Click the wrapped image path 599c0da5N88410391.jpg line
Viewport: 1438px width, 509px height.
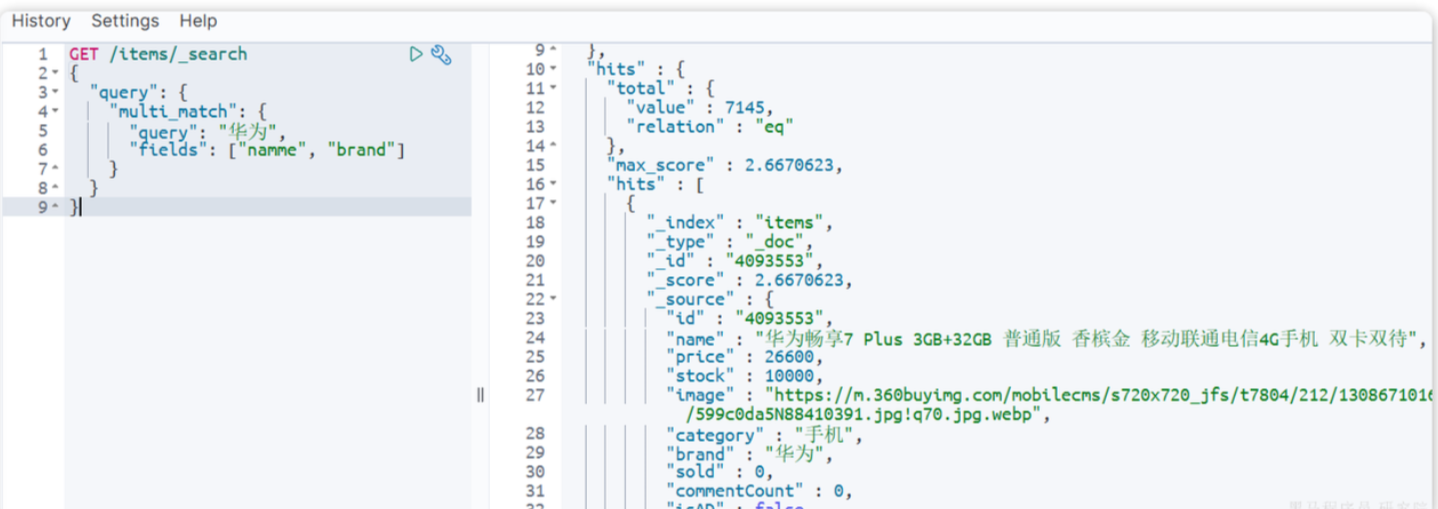coord(869,414)
